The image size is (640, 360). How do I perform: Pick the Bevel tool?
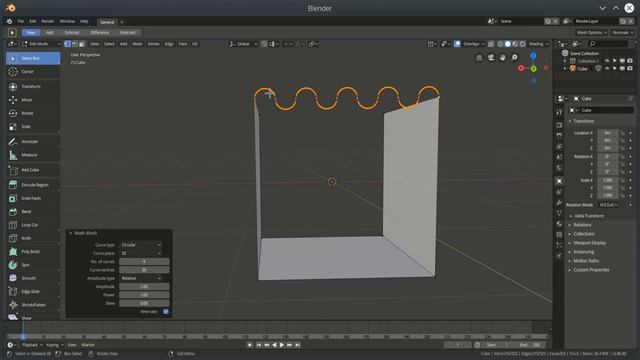point(33,212)
